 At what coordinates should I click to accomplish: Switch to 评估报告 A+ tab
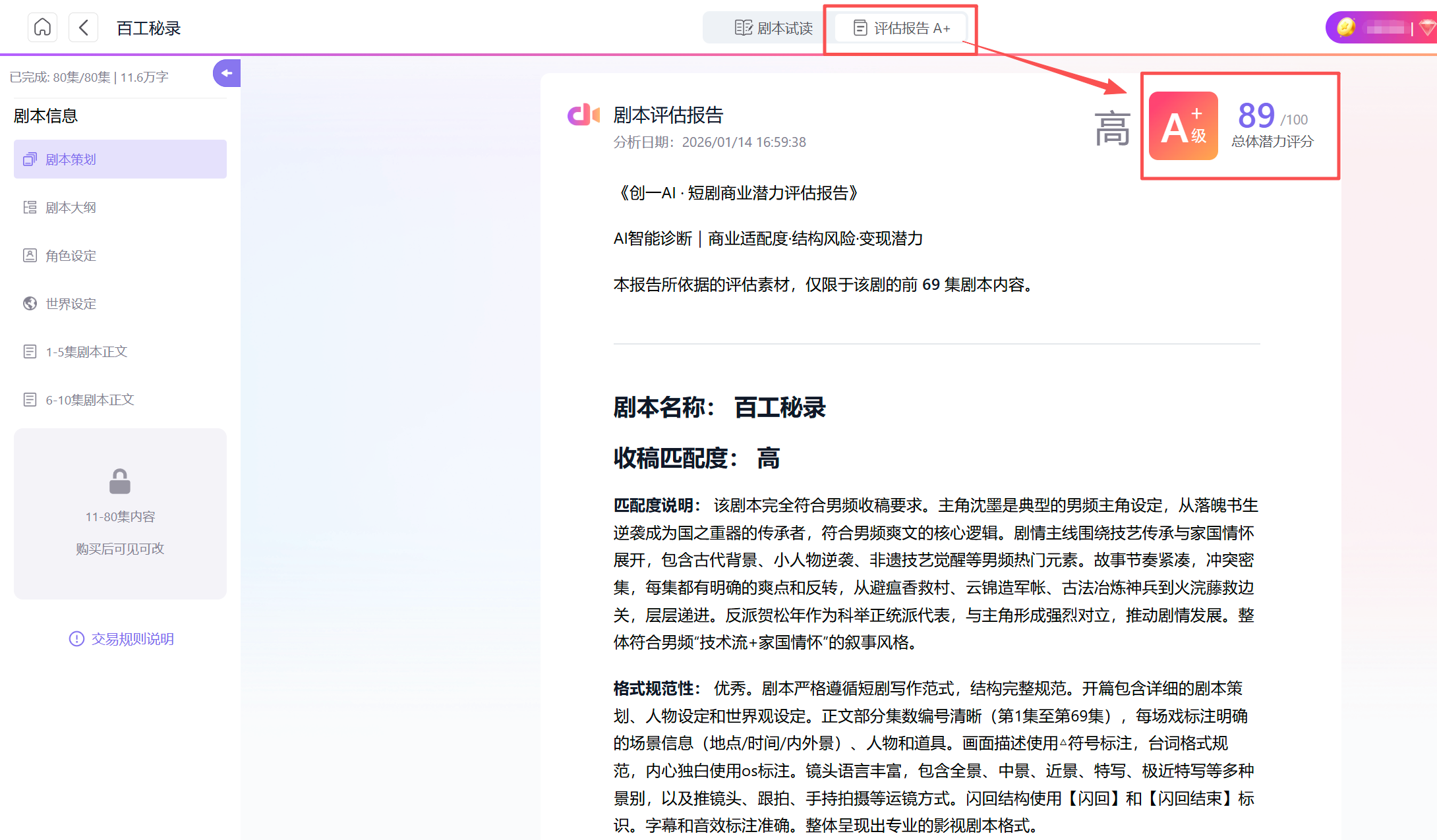(901, 28)
